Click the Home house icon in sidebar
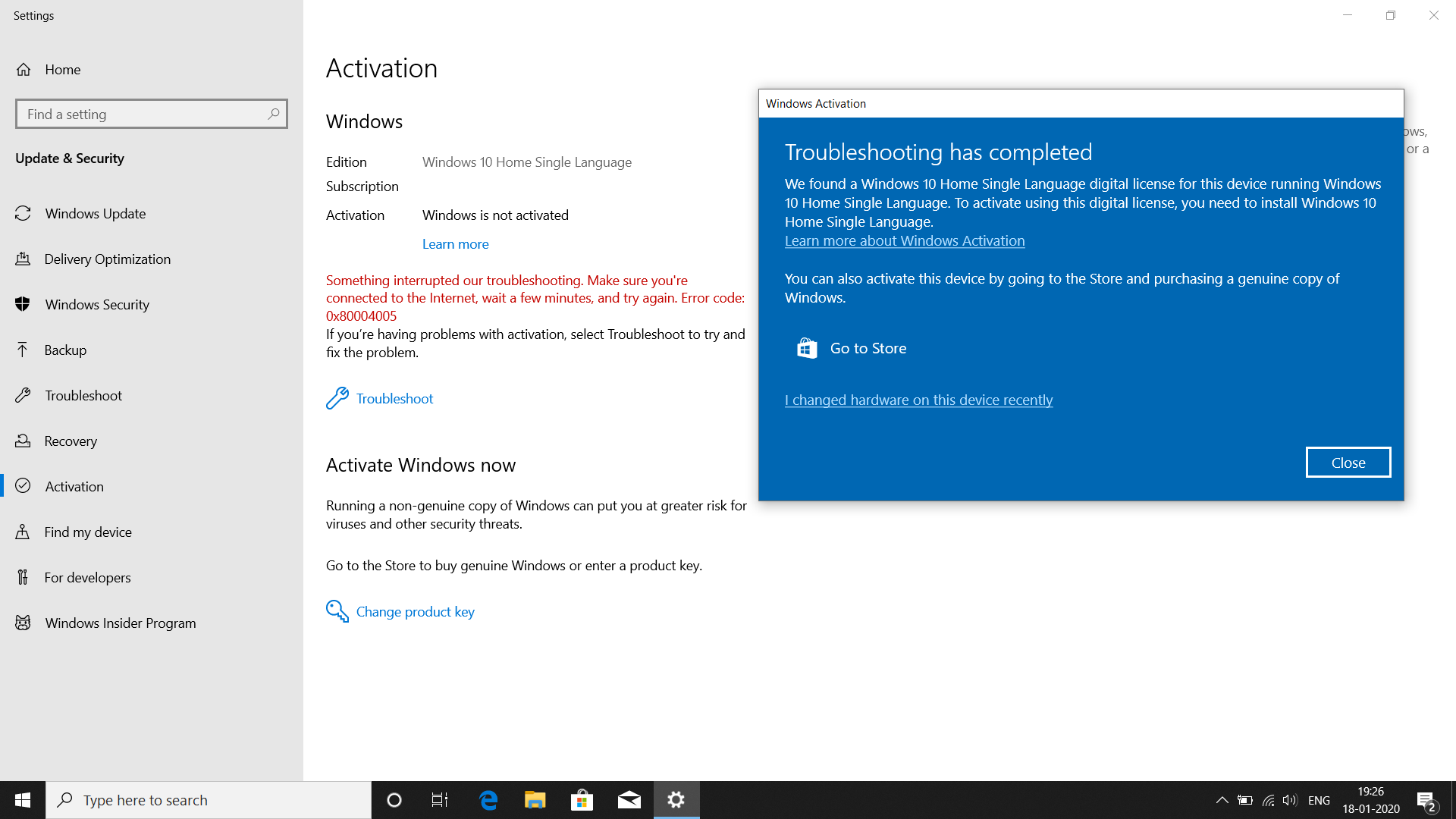The width and height of the screenshot is (1456, 819). [24, 70]
